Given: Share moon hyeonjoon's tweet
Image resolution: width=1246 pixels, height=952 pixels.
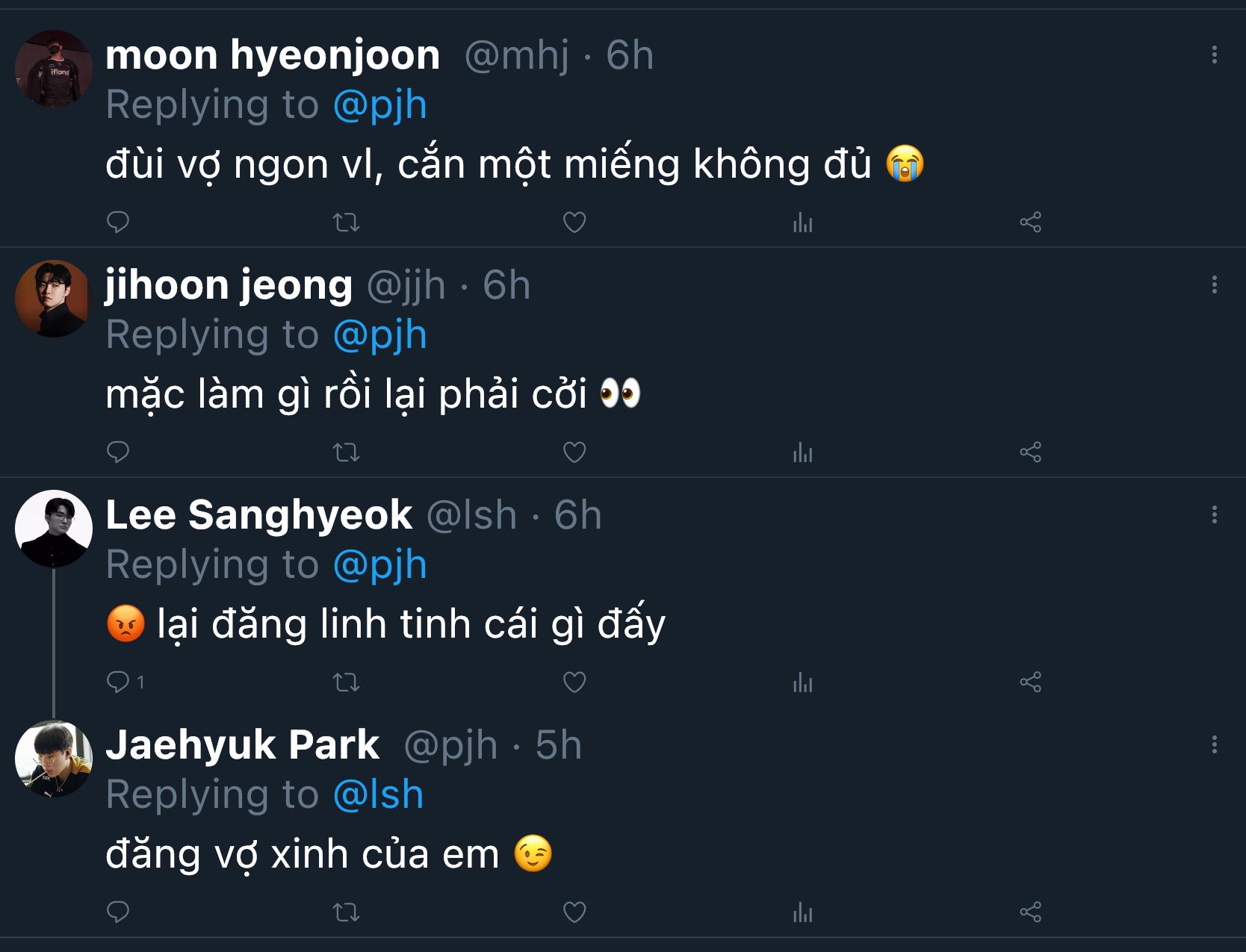Looking at the screenshot, I should pos(1030,222).
